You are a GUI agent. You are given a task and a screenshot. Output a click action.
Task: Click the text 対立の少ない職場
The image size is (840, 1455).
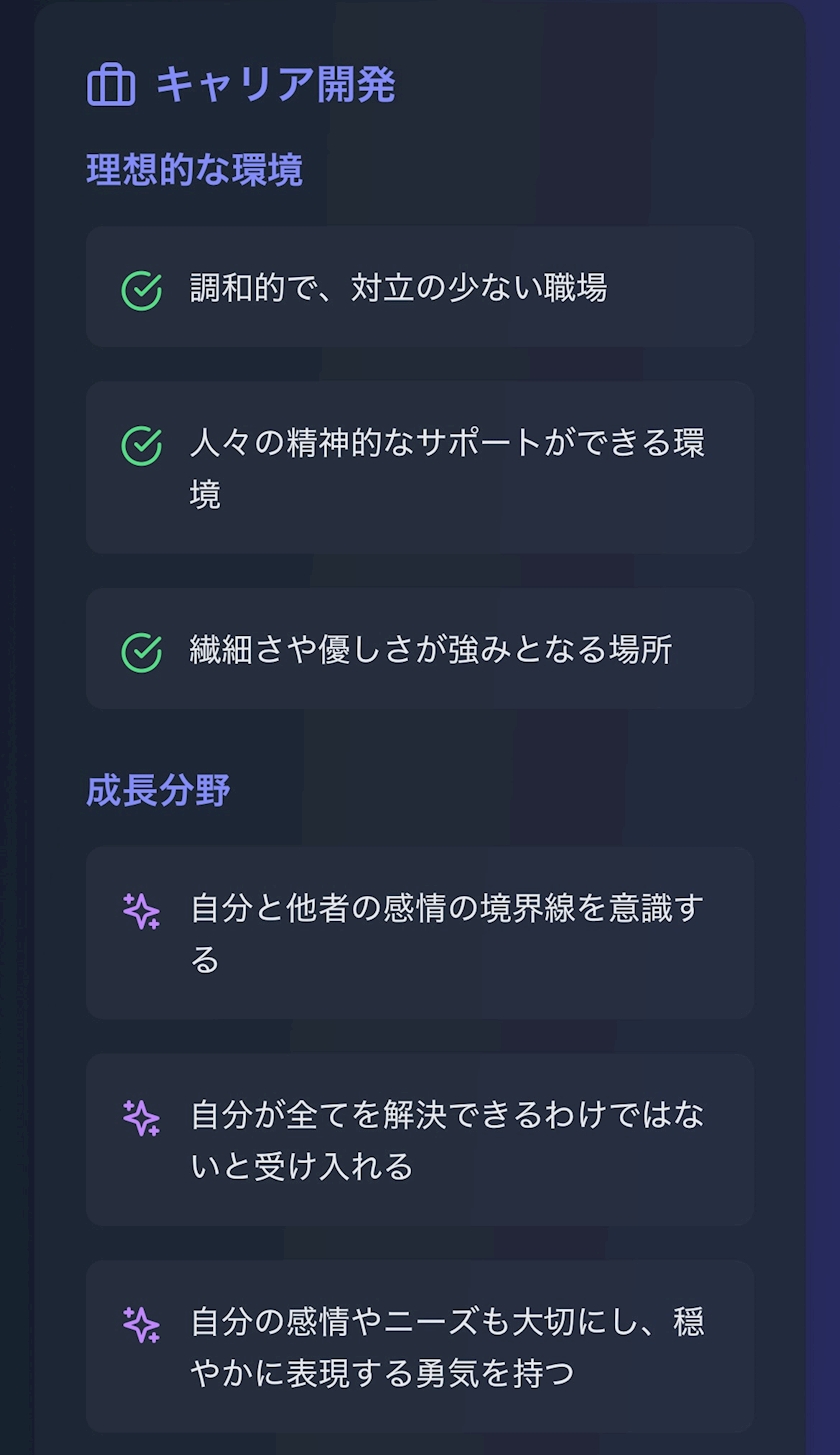pos(478,288)
